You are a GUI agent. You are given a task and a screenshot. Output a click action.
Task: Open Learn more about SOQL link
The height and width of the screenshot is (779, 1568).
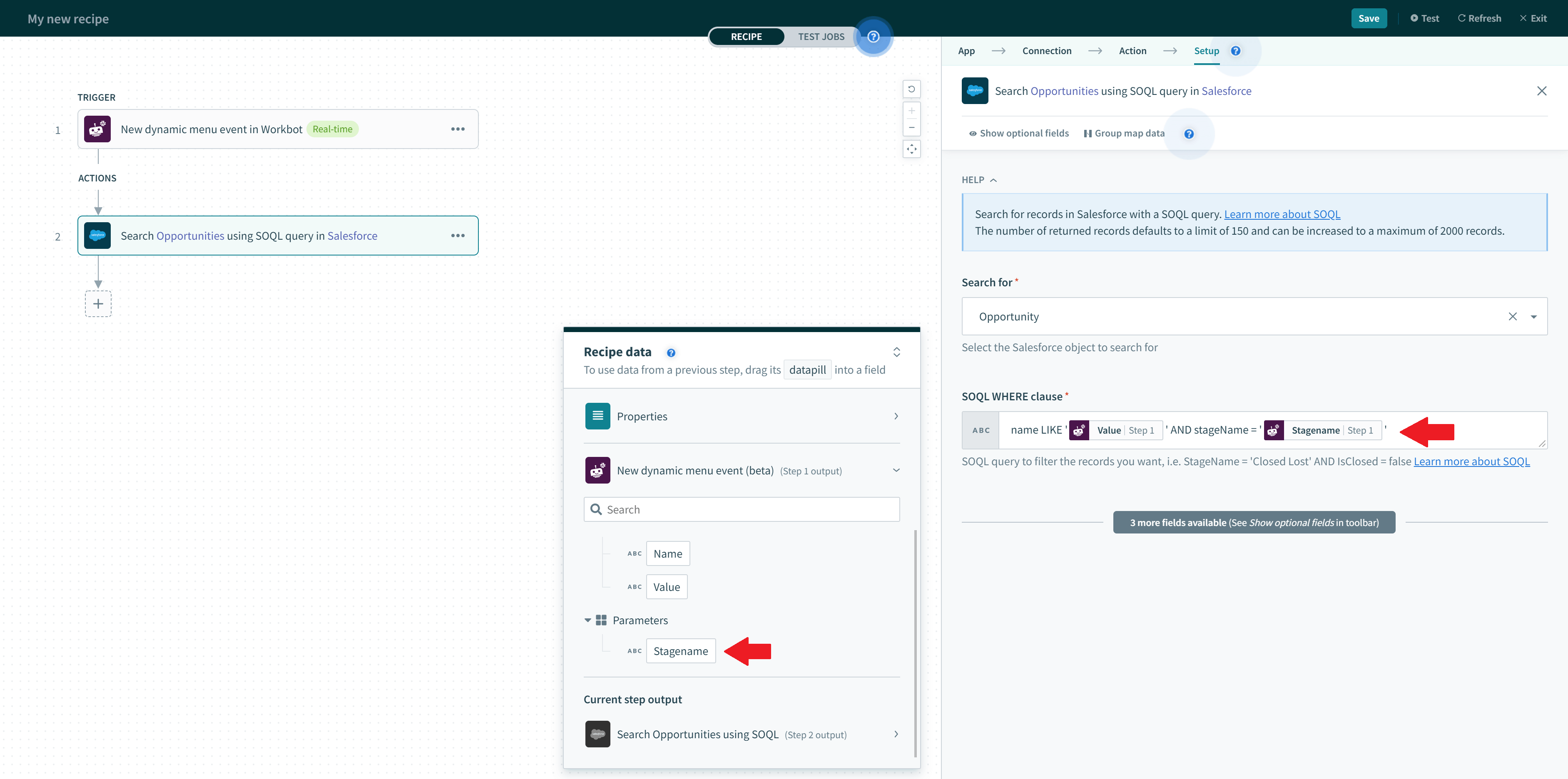click(1282, 213)
